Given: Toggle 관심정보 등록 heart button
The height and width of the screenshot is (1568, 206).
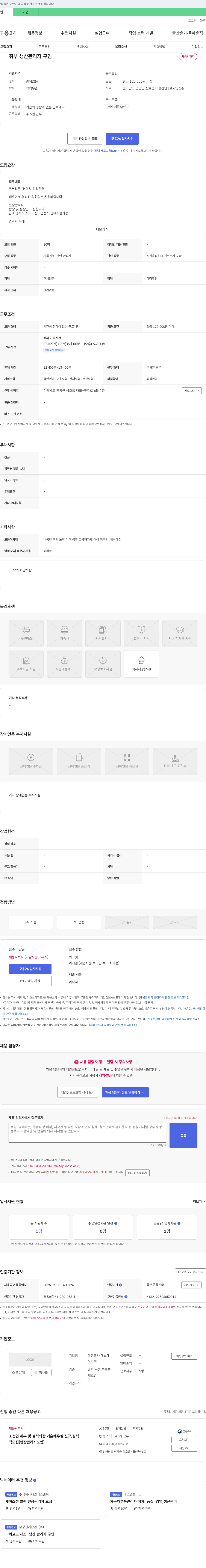Looking at the screenshot, I should (85, 139).
